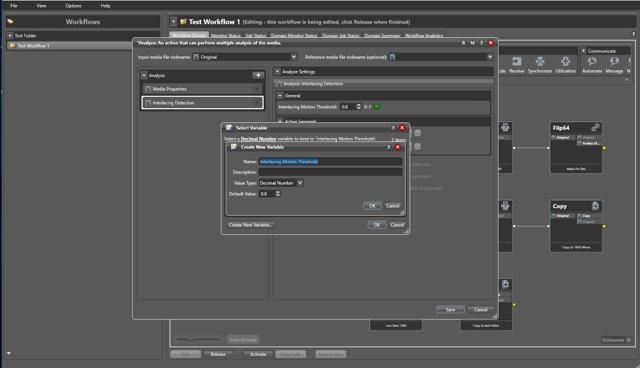Image resolution: width=640 pixels, height=368 pixels.
Task: Click Copy action node icon
Action: click(x=596, y=206)
